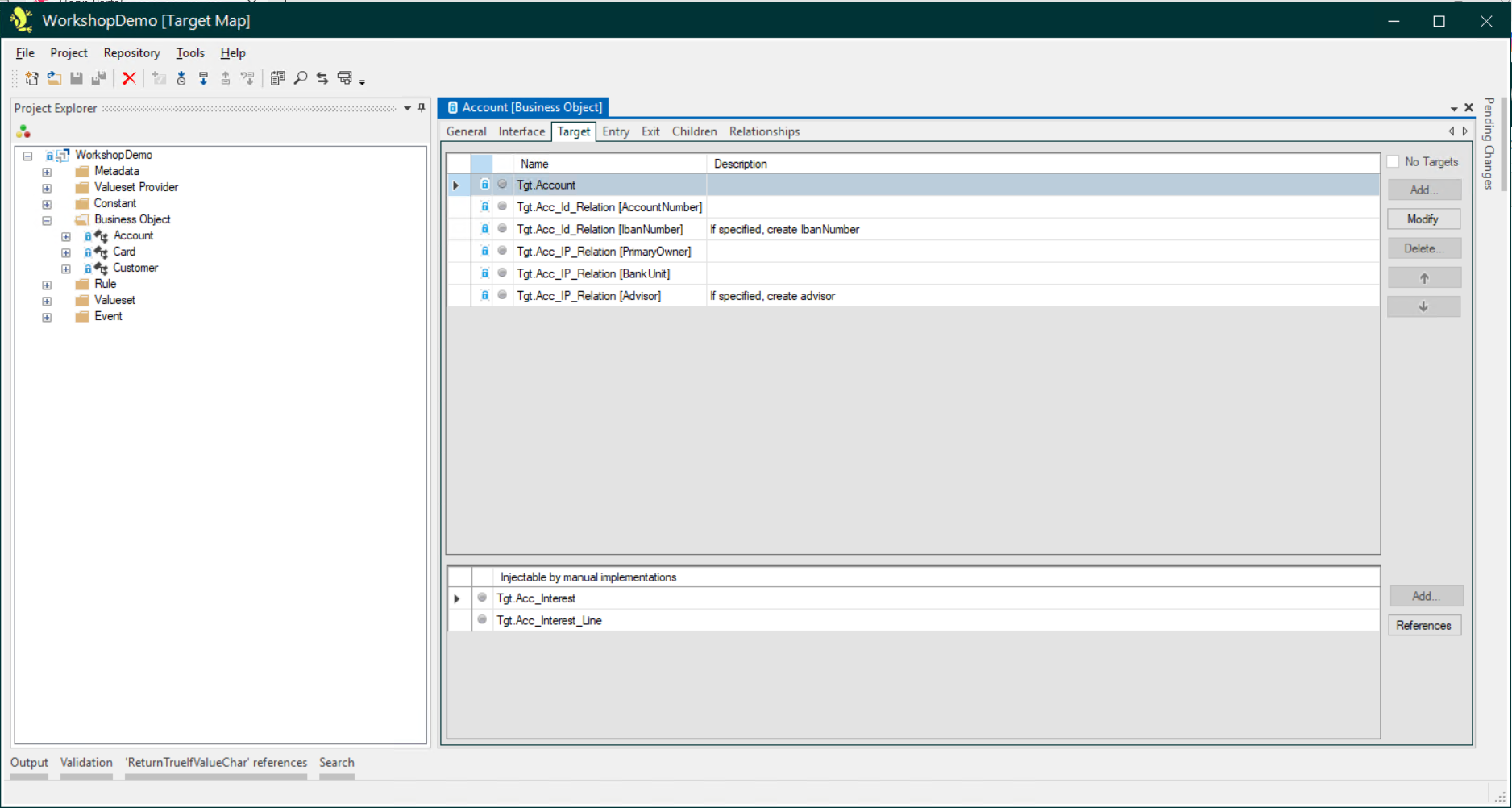Viewport: 1512px width, 808px height.
Task: Click the red X delete icon
Action: pos(129,78)
